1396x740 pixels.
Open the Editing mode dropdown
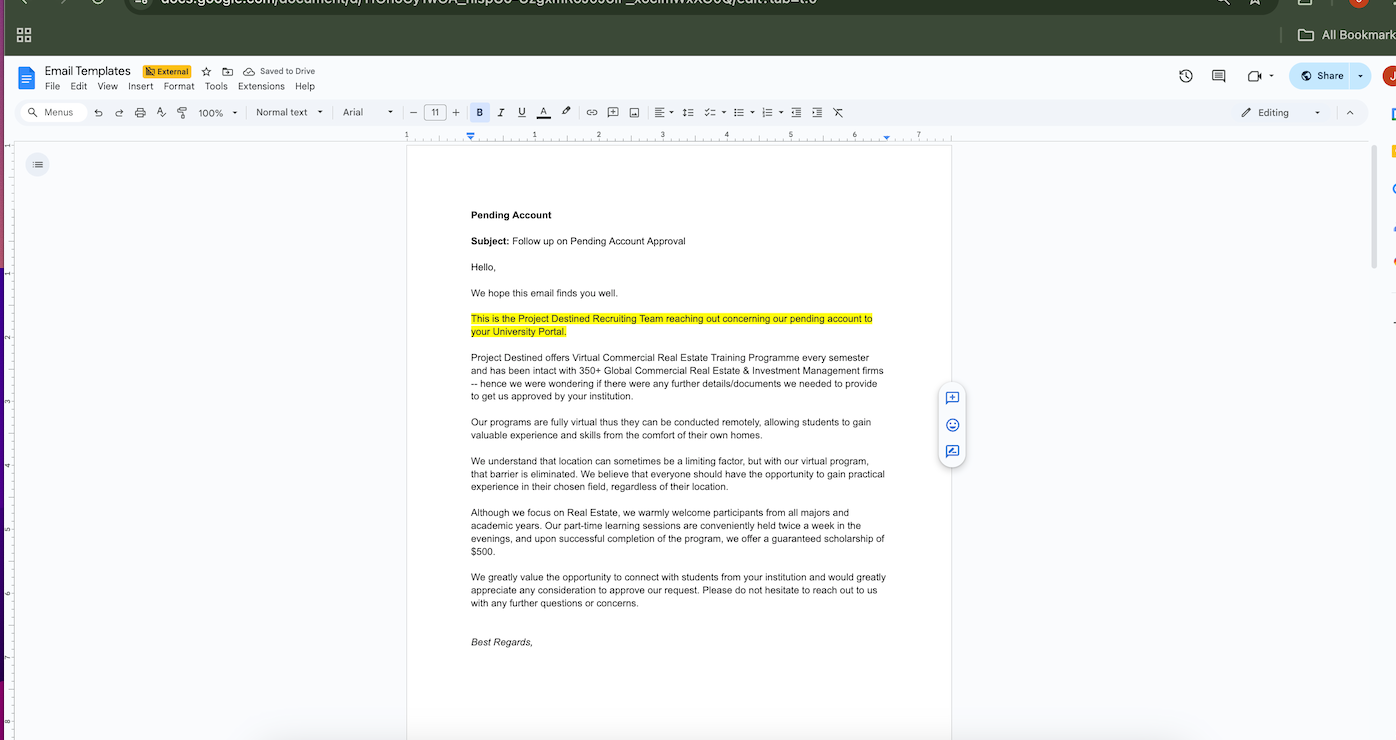pos(1281,113)
